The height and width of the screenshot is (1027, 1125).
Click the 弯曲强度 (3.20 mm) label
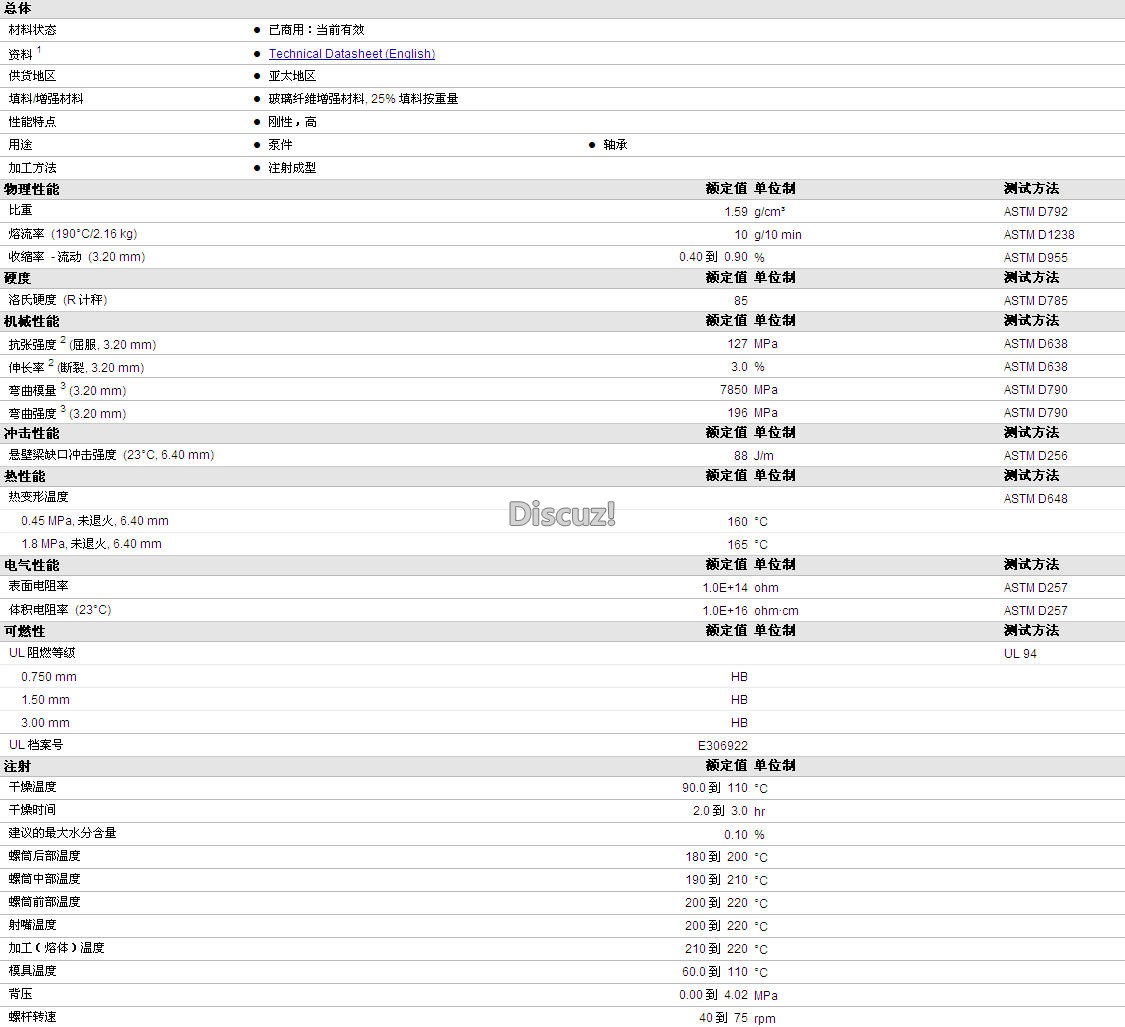[67, 413]
